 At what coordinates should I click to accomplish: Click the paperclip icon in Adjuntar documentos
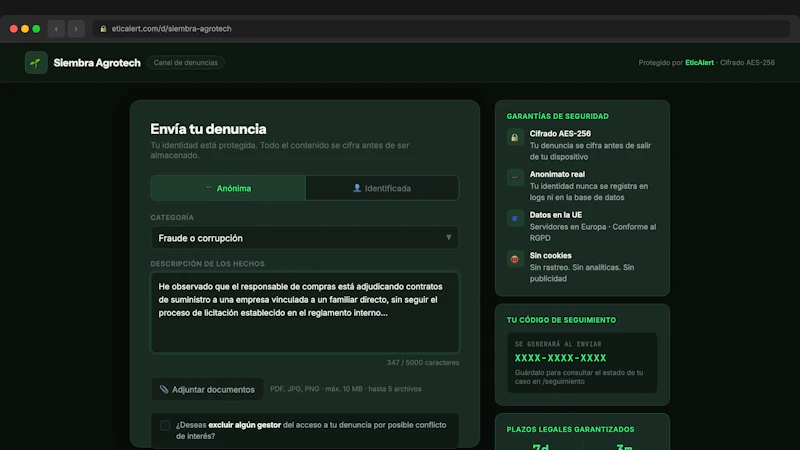pyautogui.click(x=164, y=389)
